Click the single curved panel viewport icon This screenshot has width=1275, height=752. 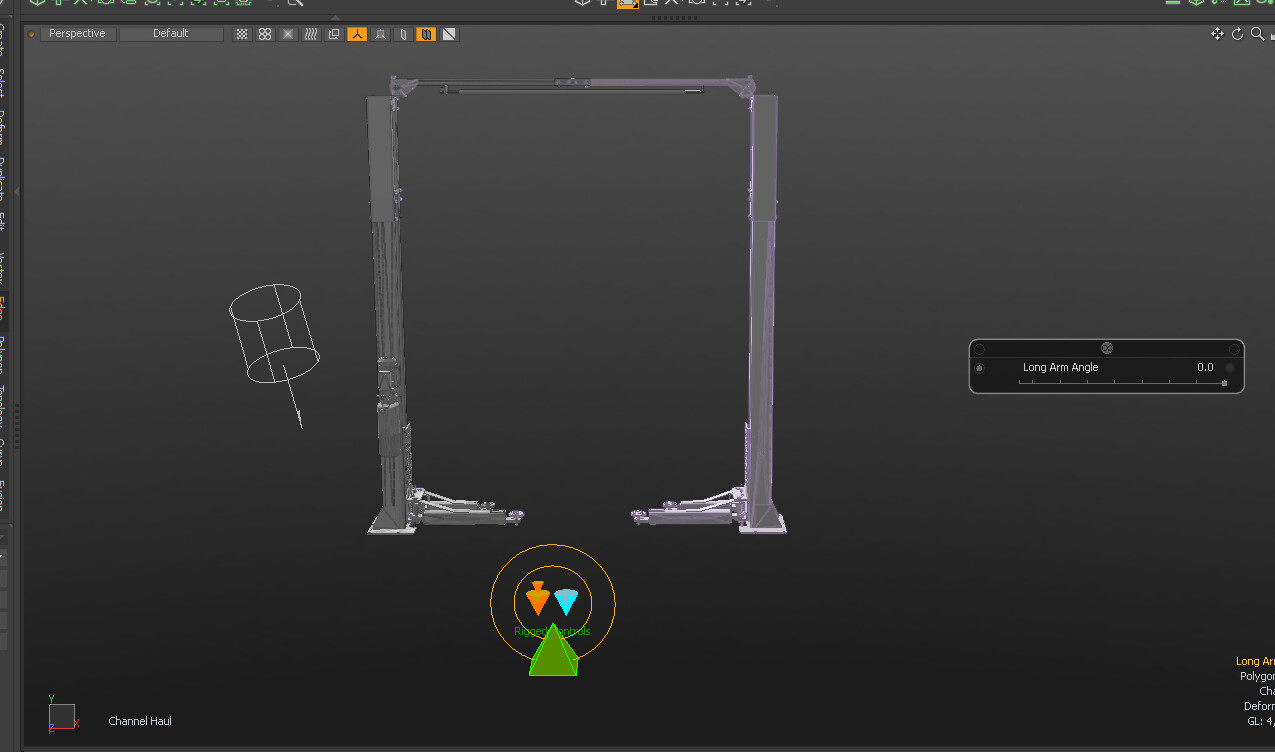click(x=403, y=34)
